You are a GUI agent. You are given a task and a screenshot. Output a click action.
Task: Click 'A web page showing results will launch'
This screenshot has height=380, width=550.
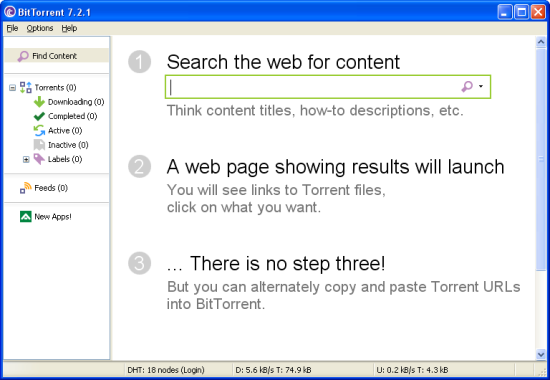(x=335, y=167)
